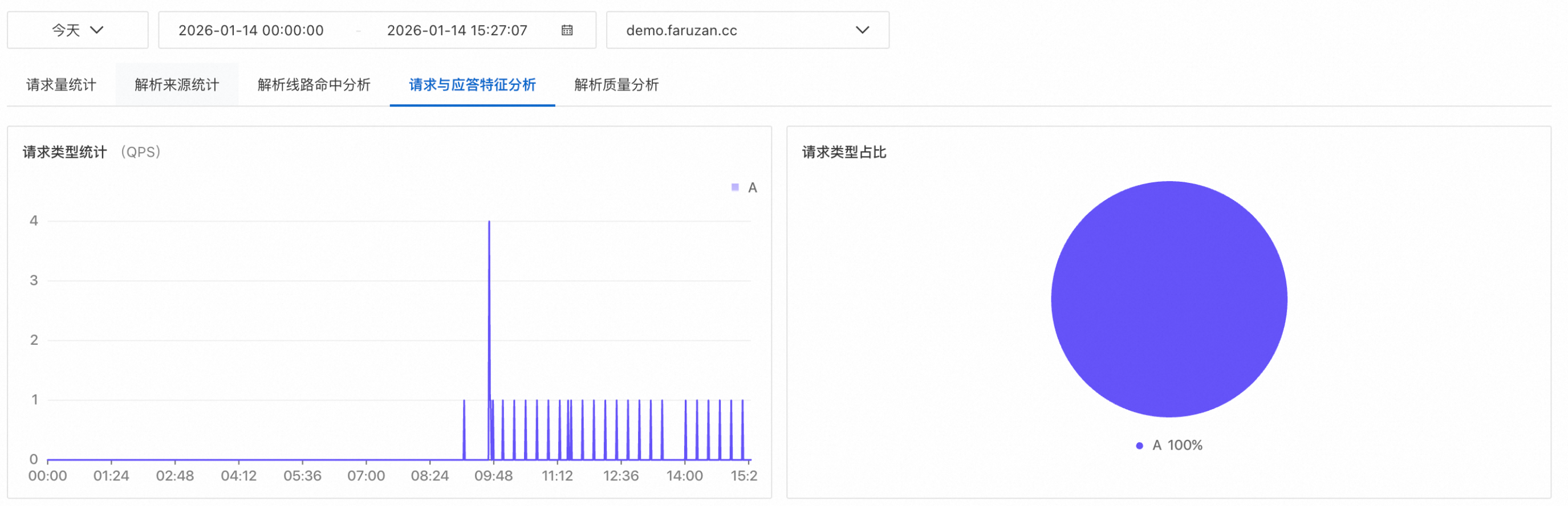Click the purple pie chart slice A
Screen dimensions: 1568x506
tap(1169, 299)
